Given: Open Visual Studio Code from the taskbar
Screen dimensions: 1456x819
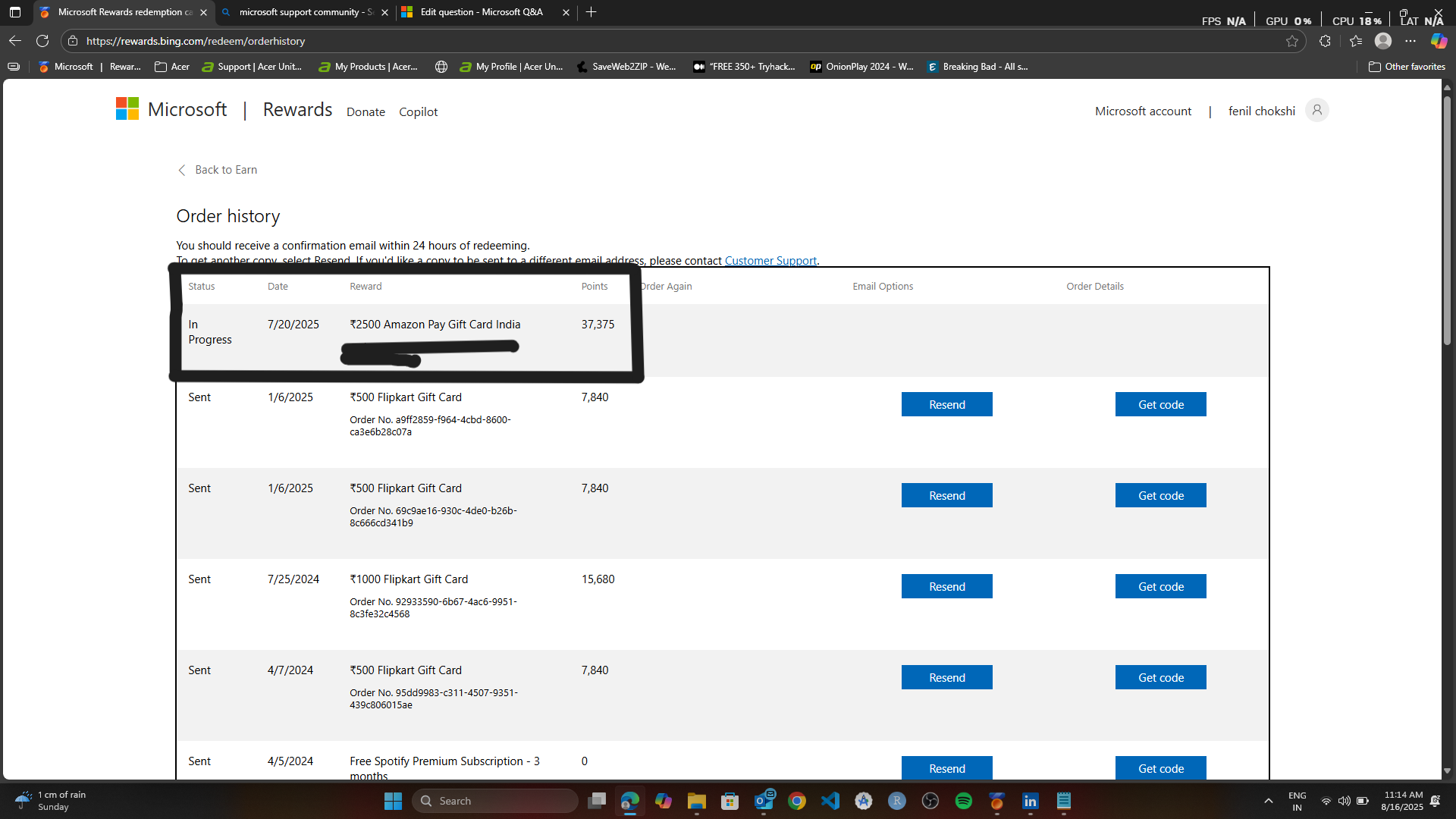Looking at the screenshot, I should click(x=830, y=801).
